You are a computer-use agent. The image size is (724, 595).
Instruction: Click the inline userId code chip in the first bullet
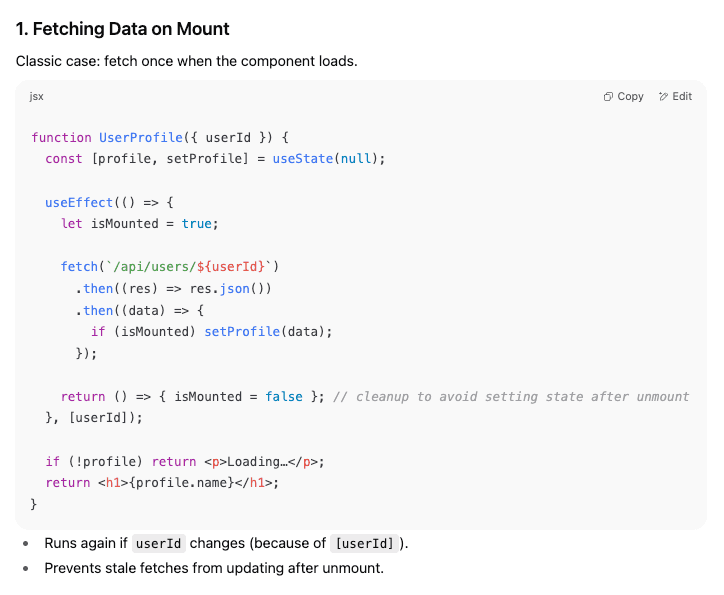[159, 544]
